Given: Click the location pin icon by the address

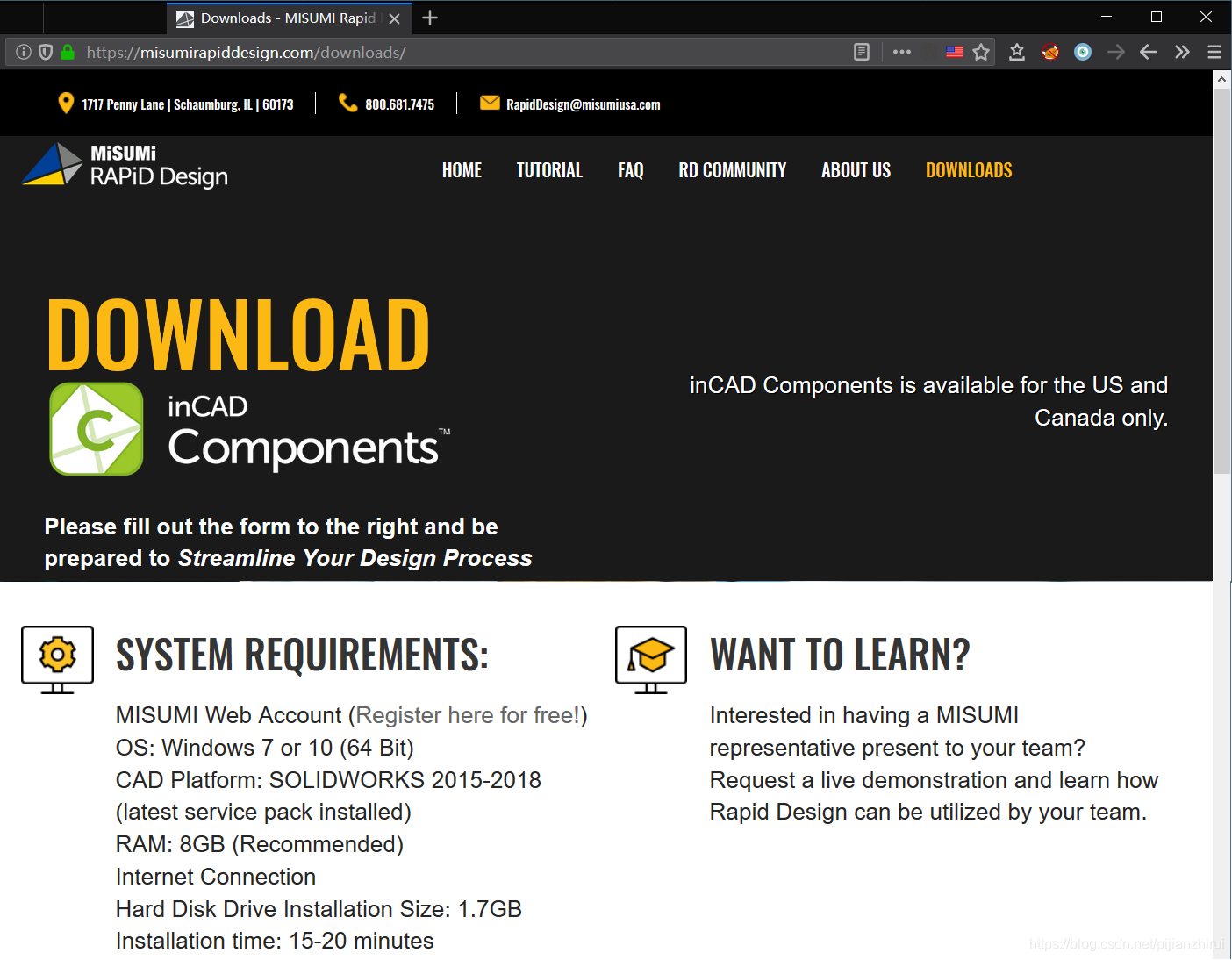Looking at the screenshot, I should click(x=65, y=104).
